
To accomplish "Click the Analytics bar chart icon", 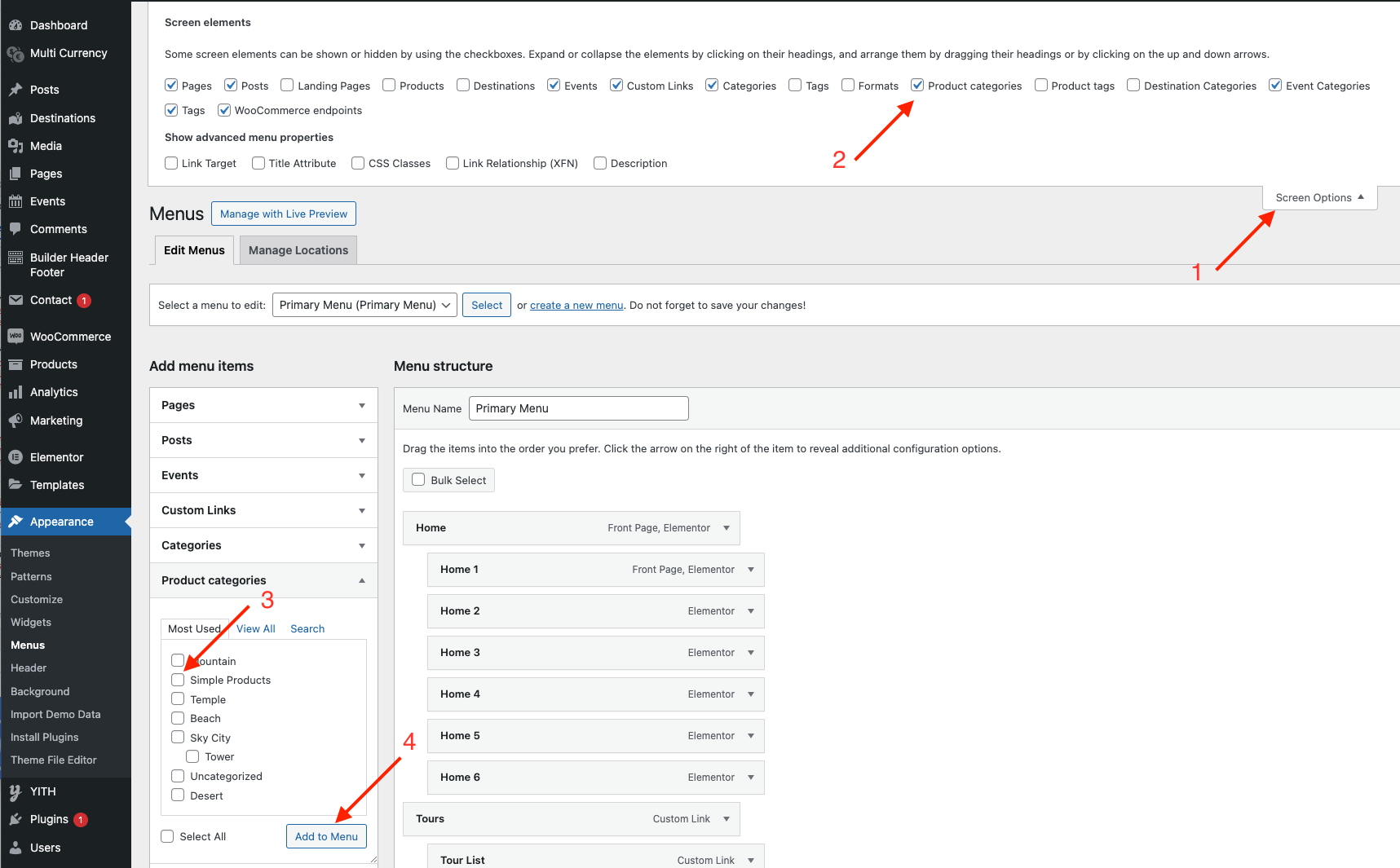I will click(15, 392).
